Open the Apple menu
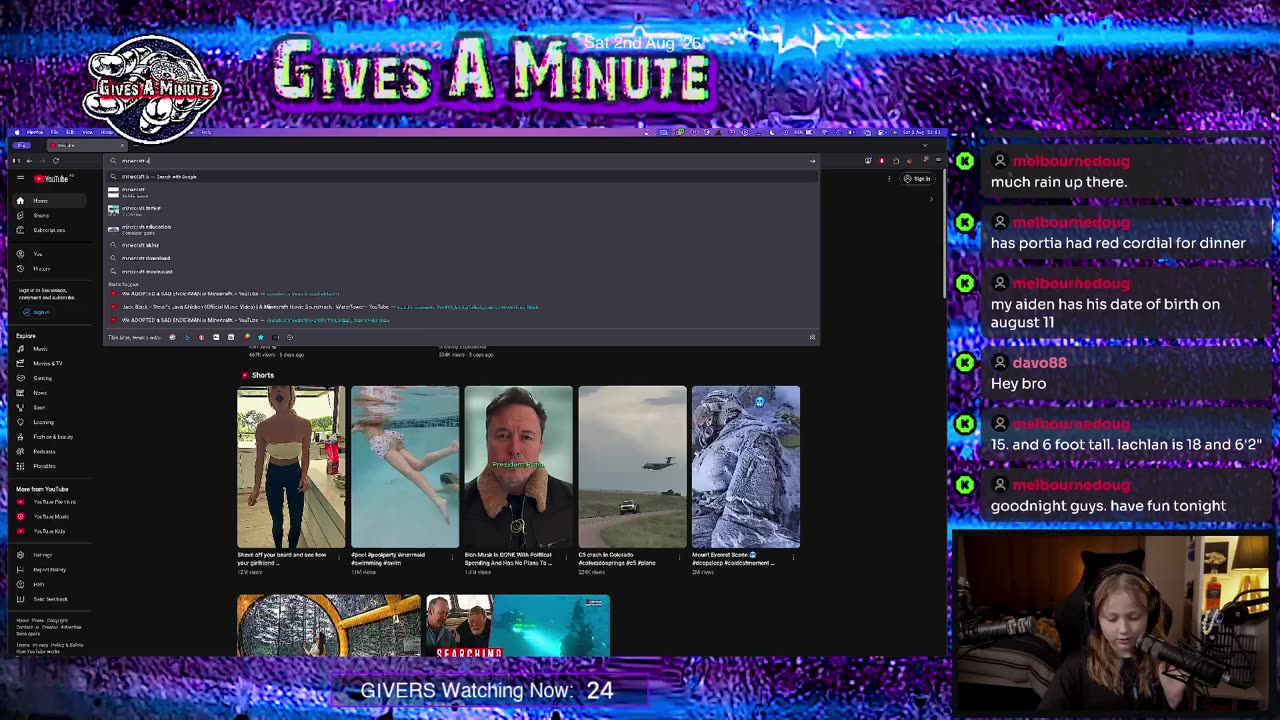Image resolution: width=1280 pixels, height=720 pixels. [19, 132]
